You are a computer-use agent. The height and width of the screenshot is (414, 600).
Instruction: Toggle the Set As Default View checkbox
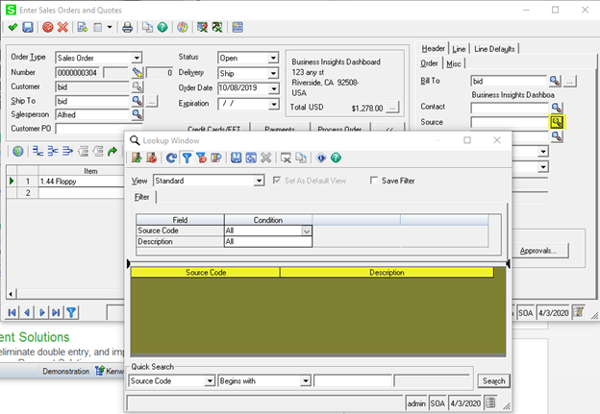(277, 181)
